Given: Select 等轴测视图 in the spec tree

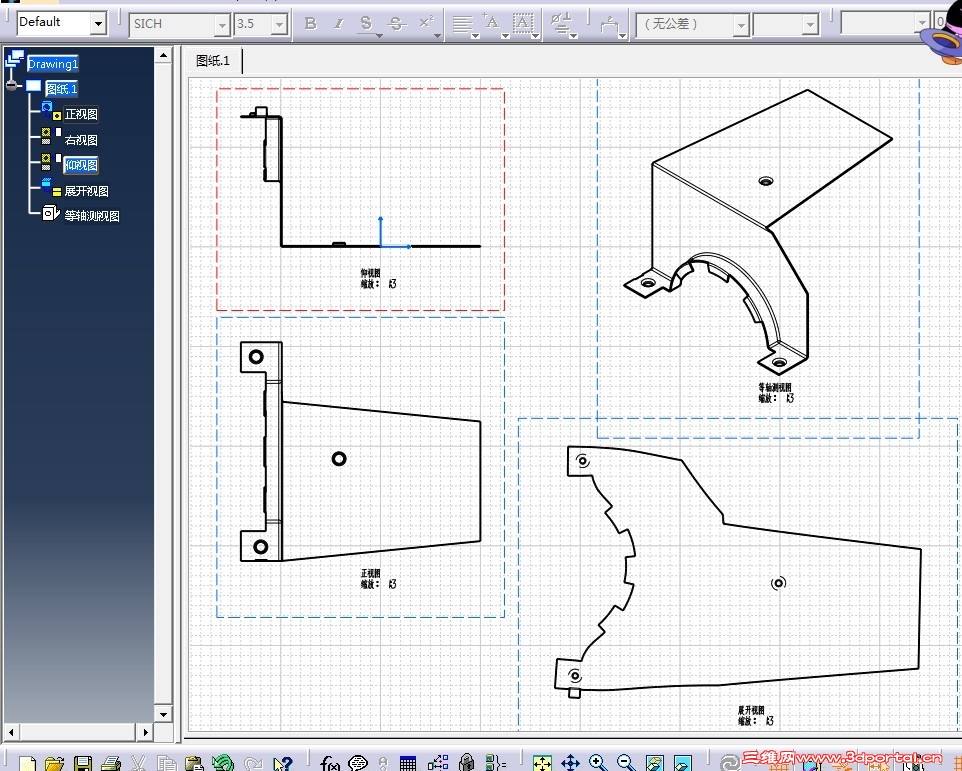Looking at the screenshot, I should [x=92, y=216].
